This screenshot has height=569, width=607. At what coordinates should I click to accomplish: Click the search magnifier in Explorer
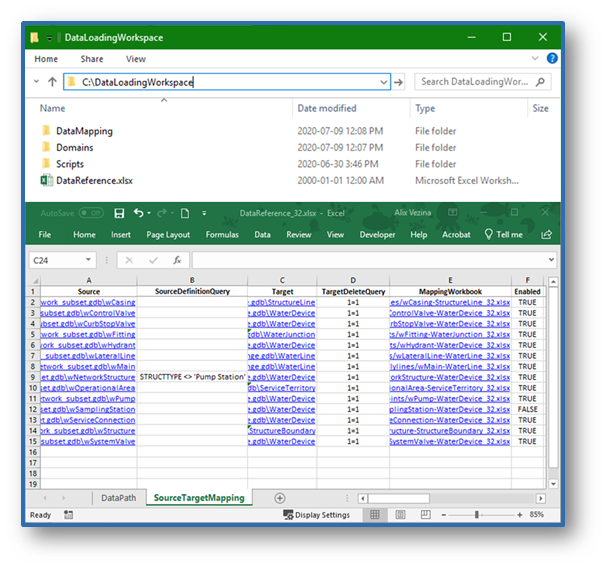pos(540,82)
